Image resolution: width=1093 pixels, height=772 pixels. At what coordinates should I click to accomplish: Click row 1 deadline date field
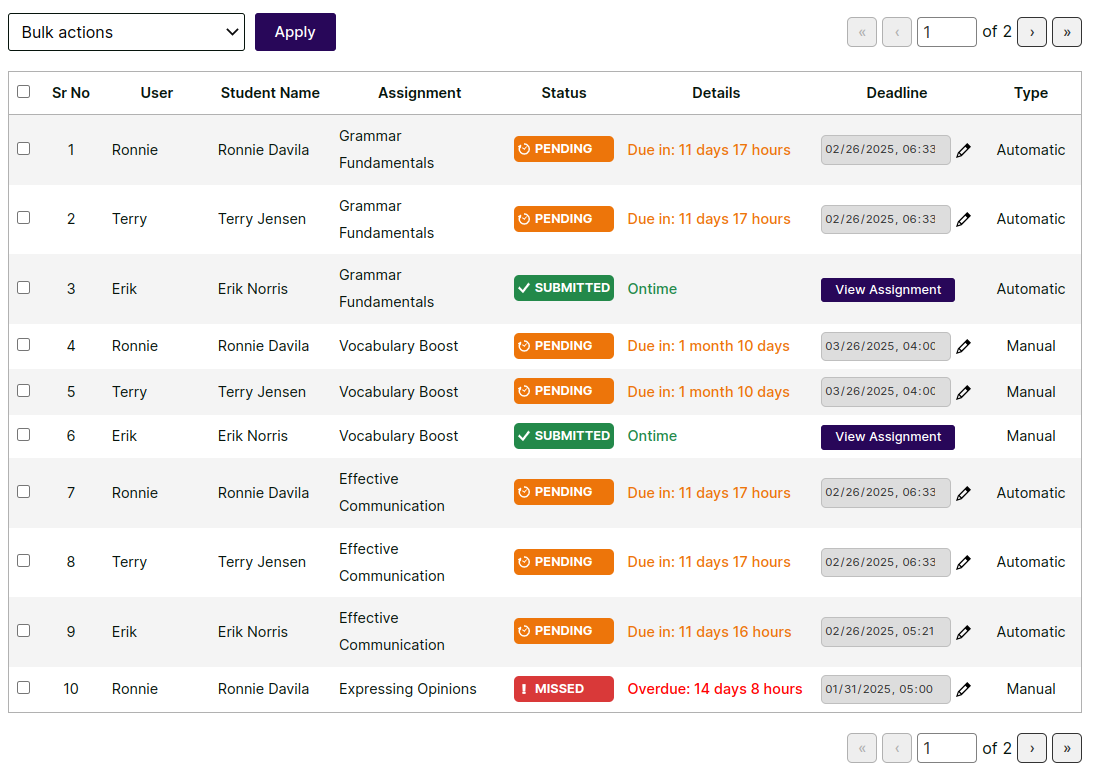[885, 150]
